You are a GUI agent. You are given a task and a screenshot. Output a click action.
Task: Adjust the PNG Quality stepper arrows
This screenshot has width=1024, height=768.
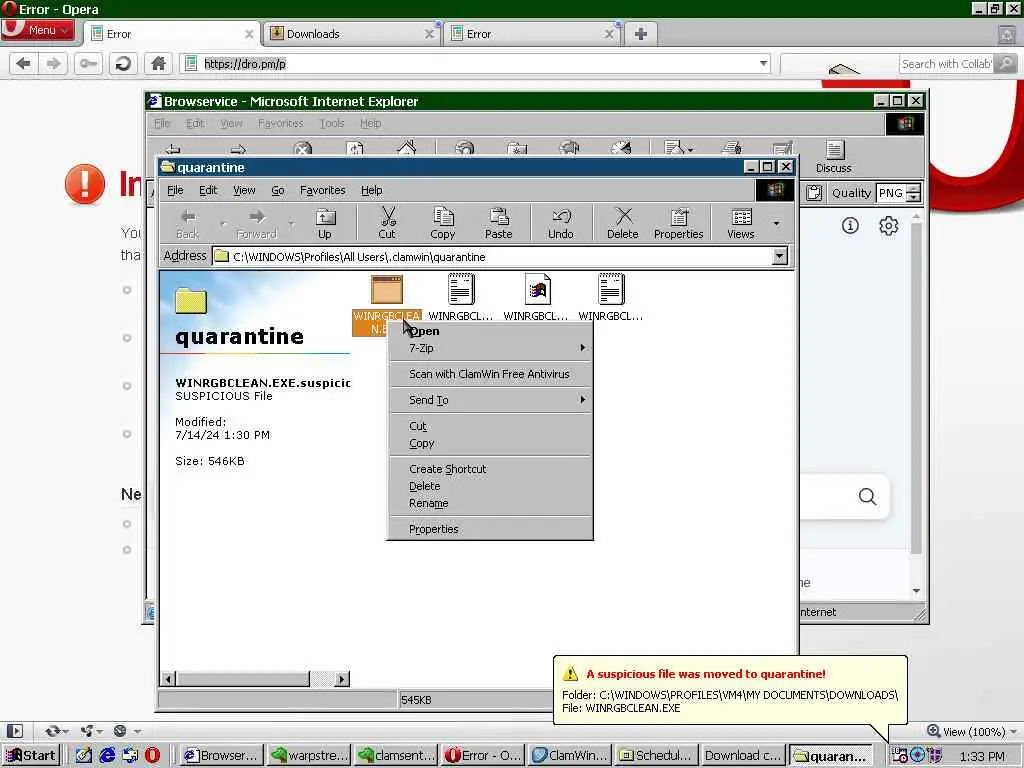click(914, 193)
